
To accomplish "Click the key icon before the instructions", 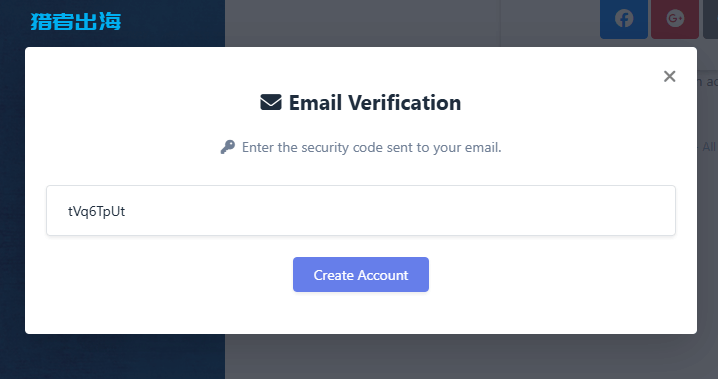I will 228,147.
